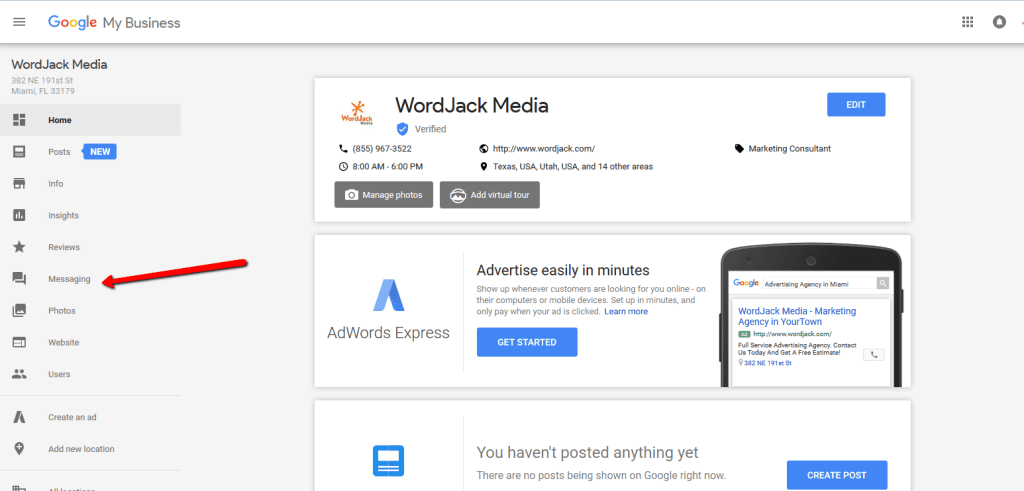Click the Add new location pin icon
This screenshot has width=1024, height=491.
(x=19, y=449)
